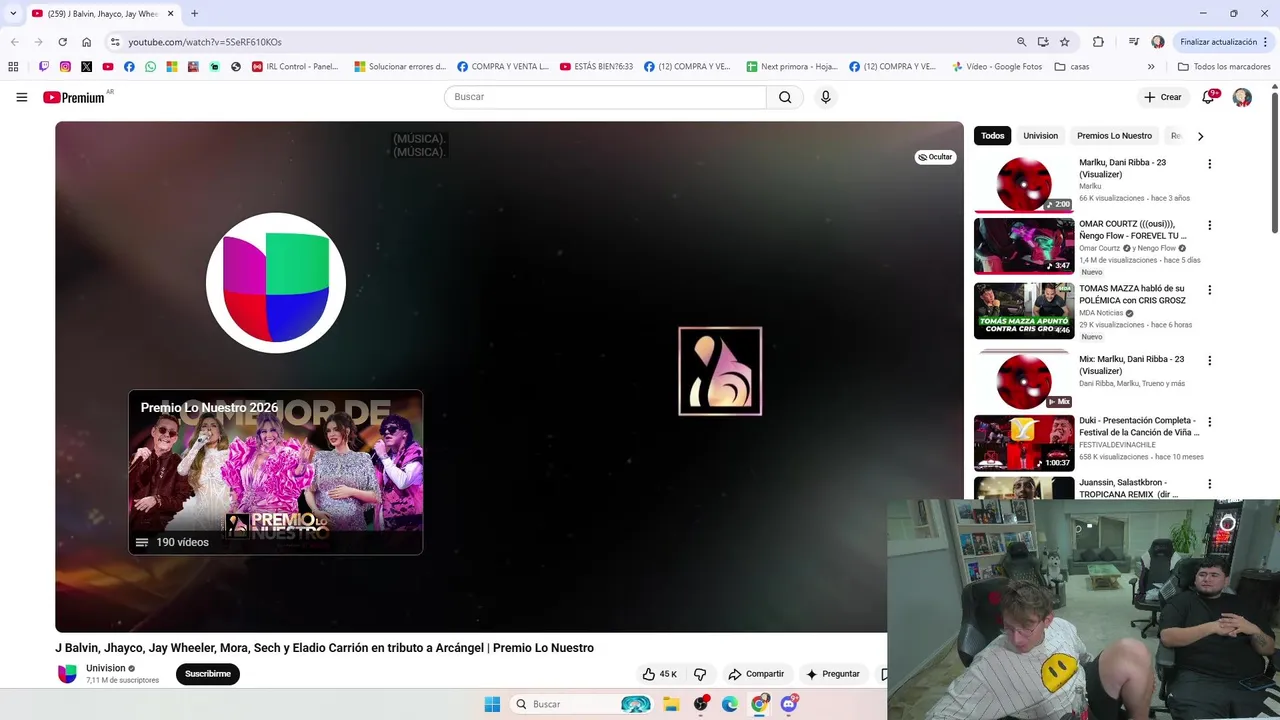The image size is (1280, 720).
Task: Open Chrome extensions puzzle icon
Action: pos(1098,42)
